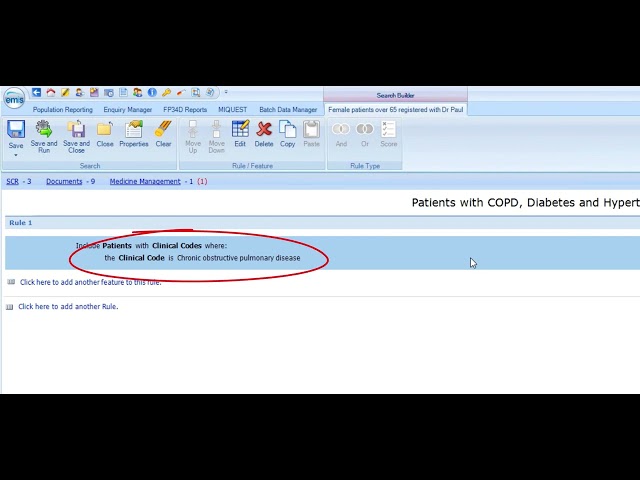
Task: Open the Save dropdown arrow
Action: coord(16,155)
